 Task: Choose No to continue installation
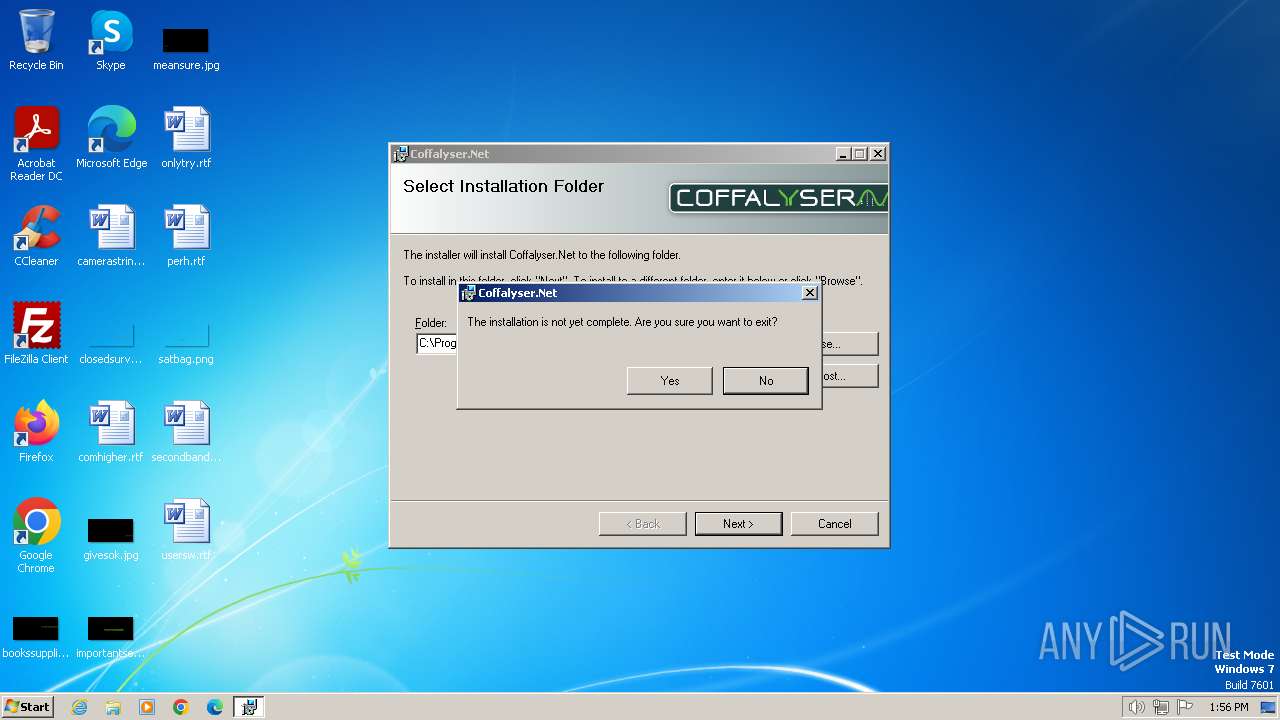tap(766, 381)
